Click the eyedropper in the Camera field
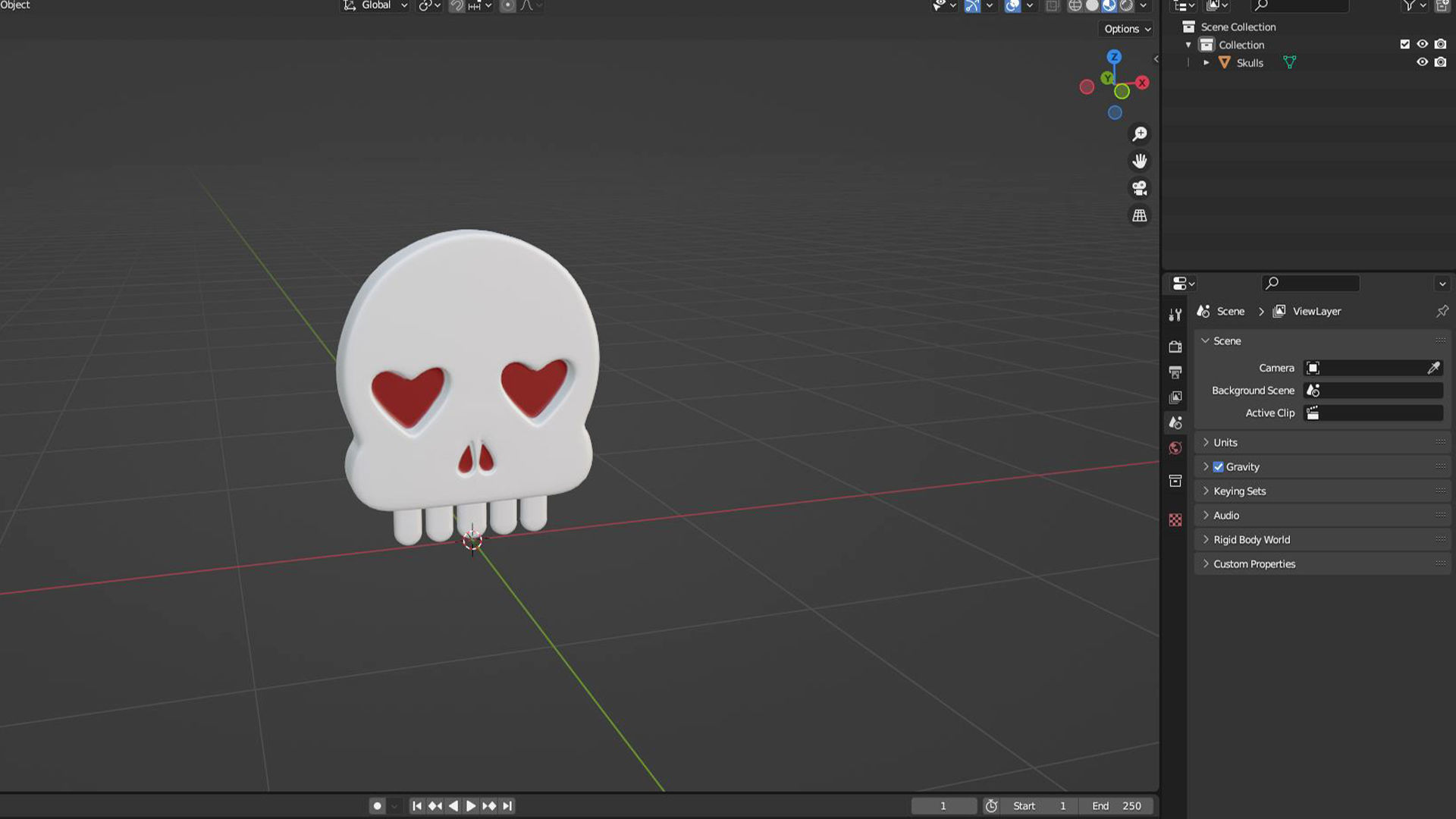Screen dimensions: 1456x819 1433,368
